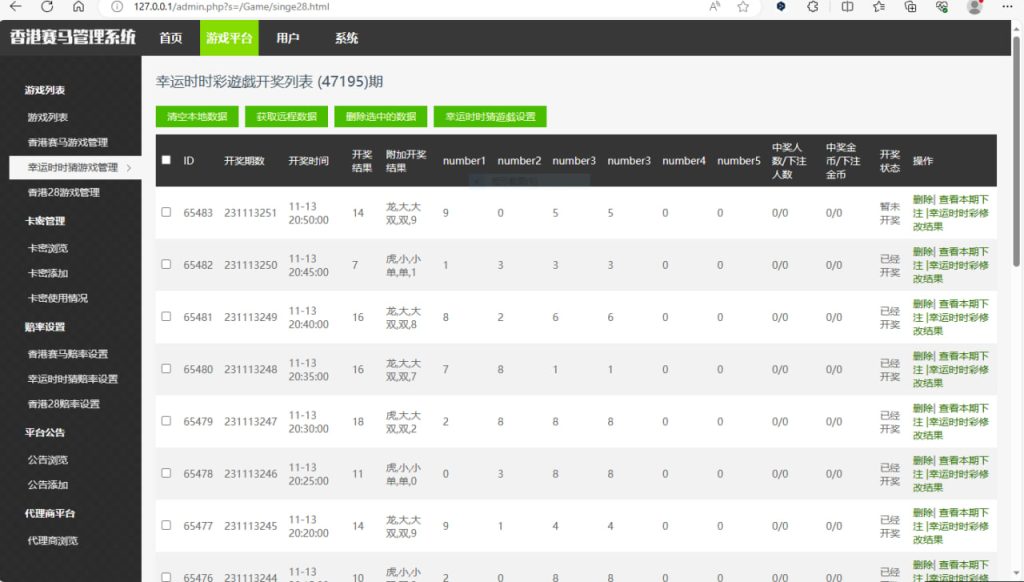Open 香港28赔率设置 in sidebar
Image resolution: width=1024 pixels, height=582 pixels.
tap(64, 404)
